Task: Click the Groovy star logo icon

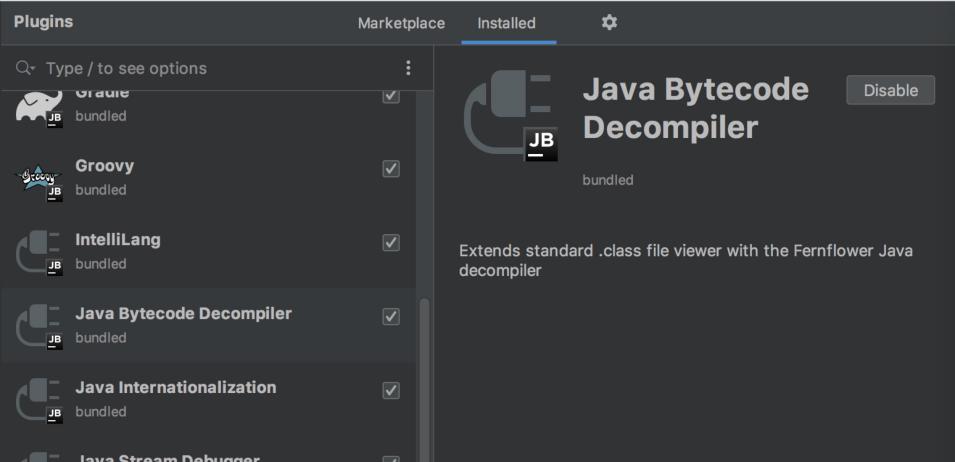Action: pos(38,178)
